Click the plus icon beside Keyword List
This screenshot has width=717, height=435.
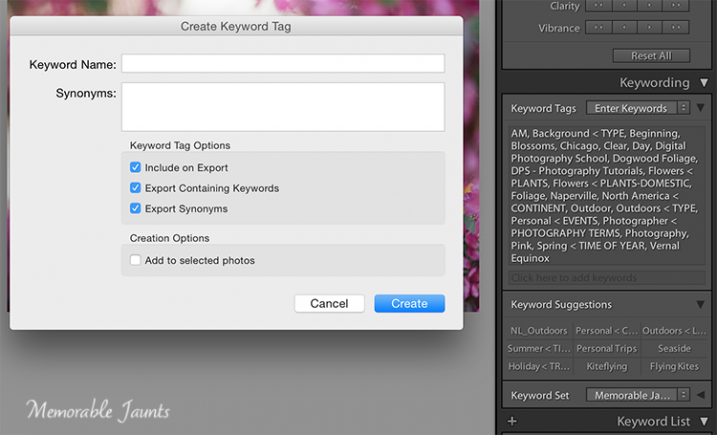(513, 422)
